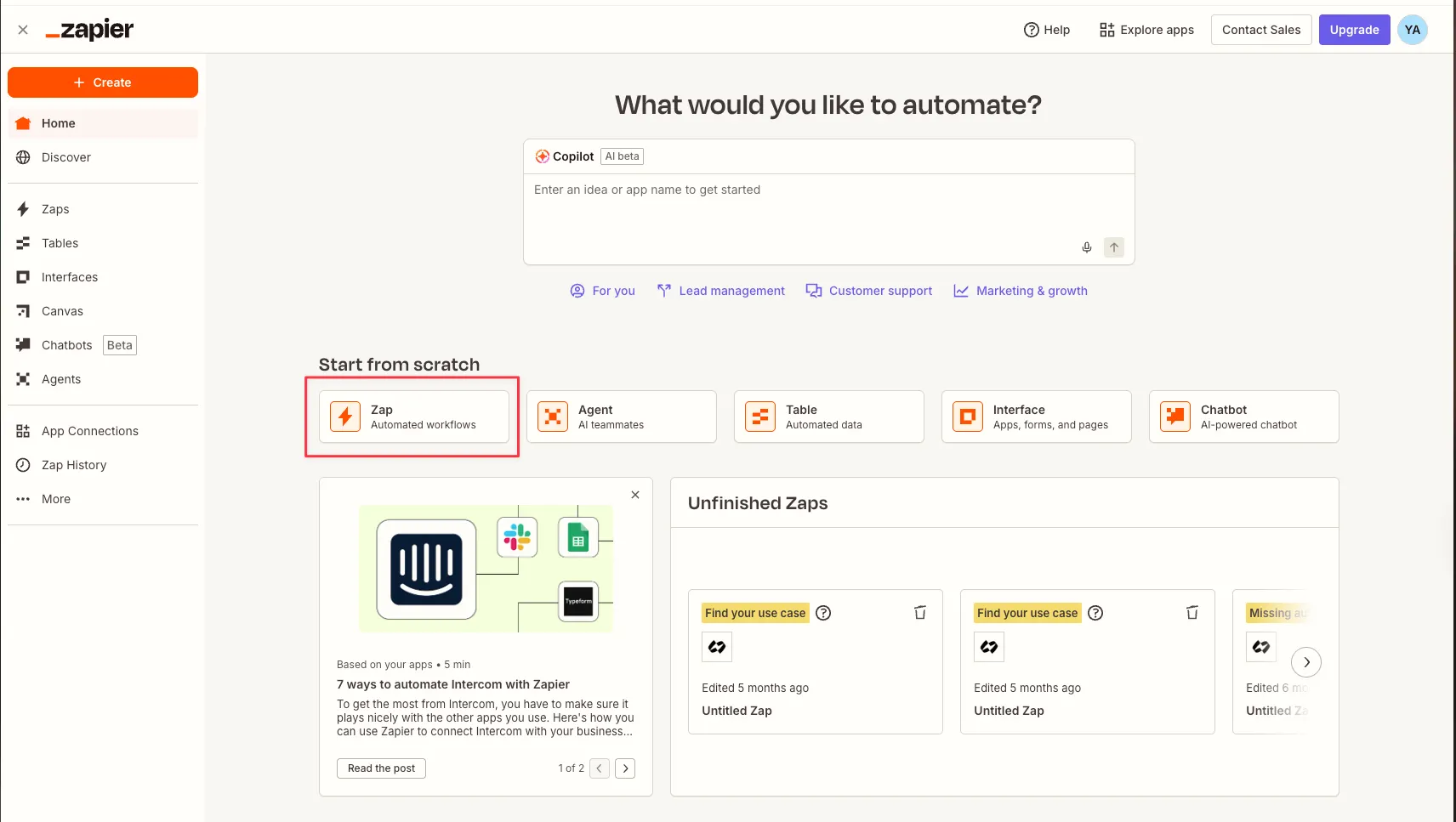
Task: Expand the More menu in the sidebar
Action: click(103, 499)
